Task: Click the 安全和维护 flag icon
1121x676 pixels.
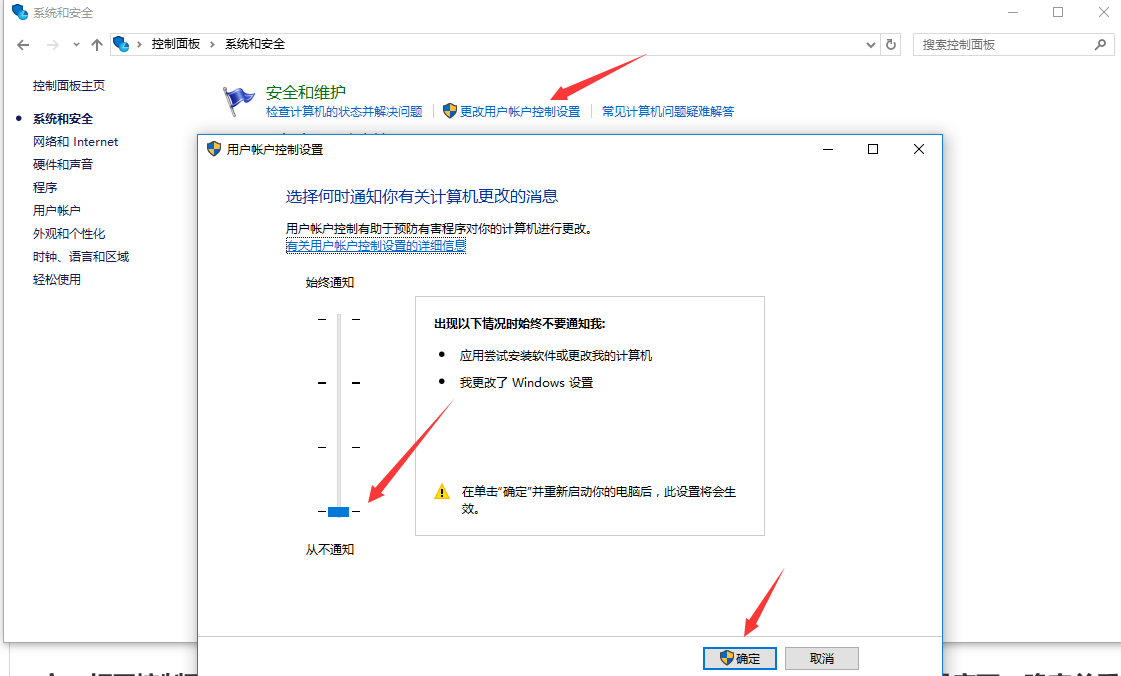Action: point(238,101)
